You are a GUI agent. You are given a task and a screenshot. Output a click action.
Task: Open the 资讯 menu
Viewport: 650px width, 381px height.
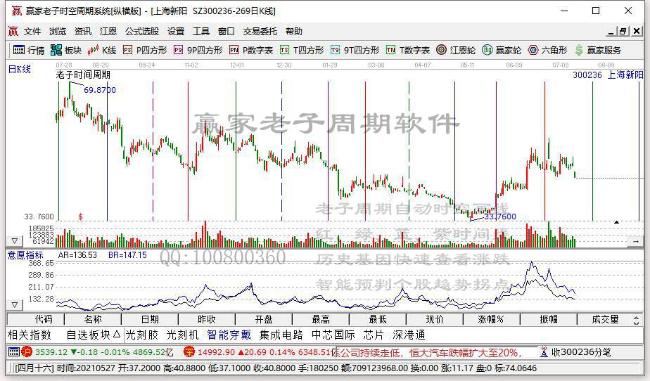(x=83, y=31)
